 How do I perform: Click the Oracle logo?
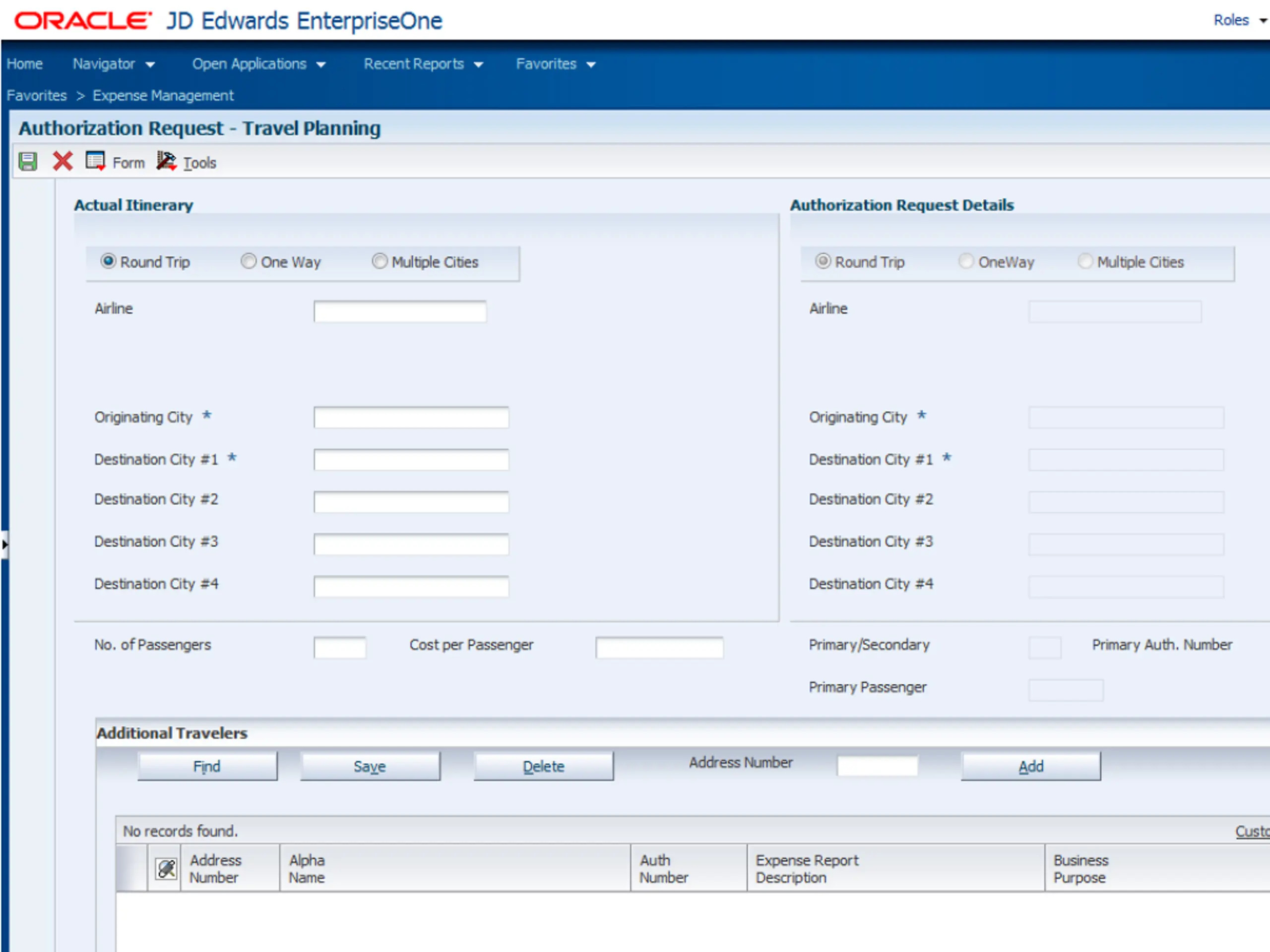pos(83,21)
